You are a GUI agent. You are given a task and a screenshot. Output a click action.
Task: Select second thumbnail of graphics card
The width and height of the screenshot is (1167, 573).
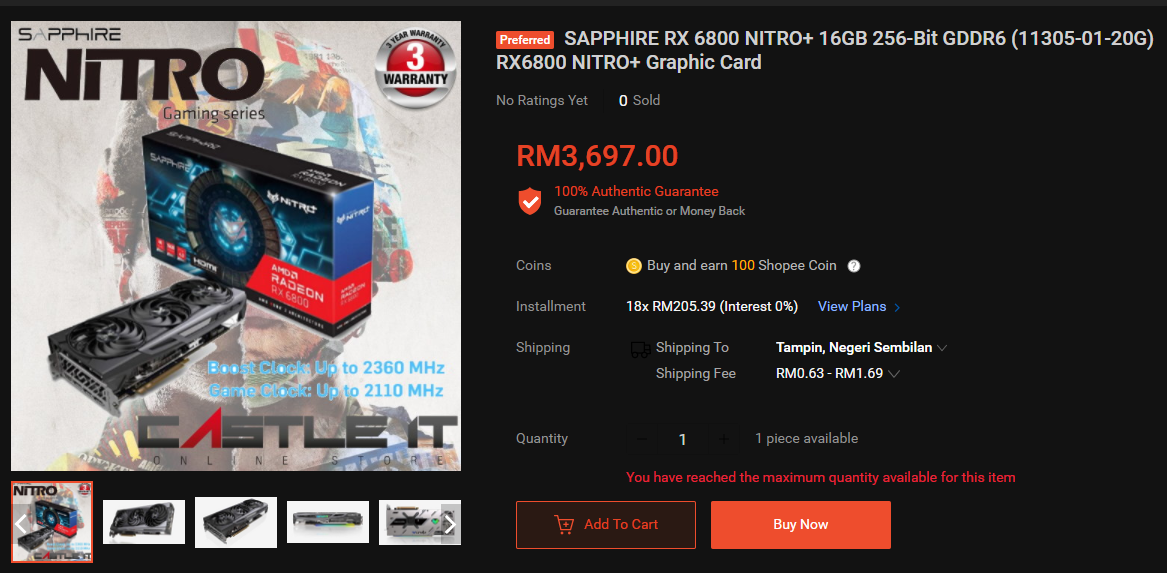point(144,522)
